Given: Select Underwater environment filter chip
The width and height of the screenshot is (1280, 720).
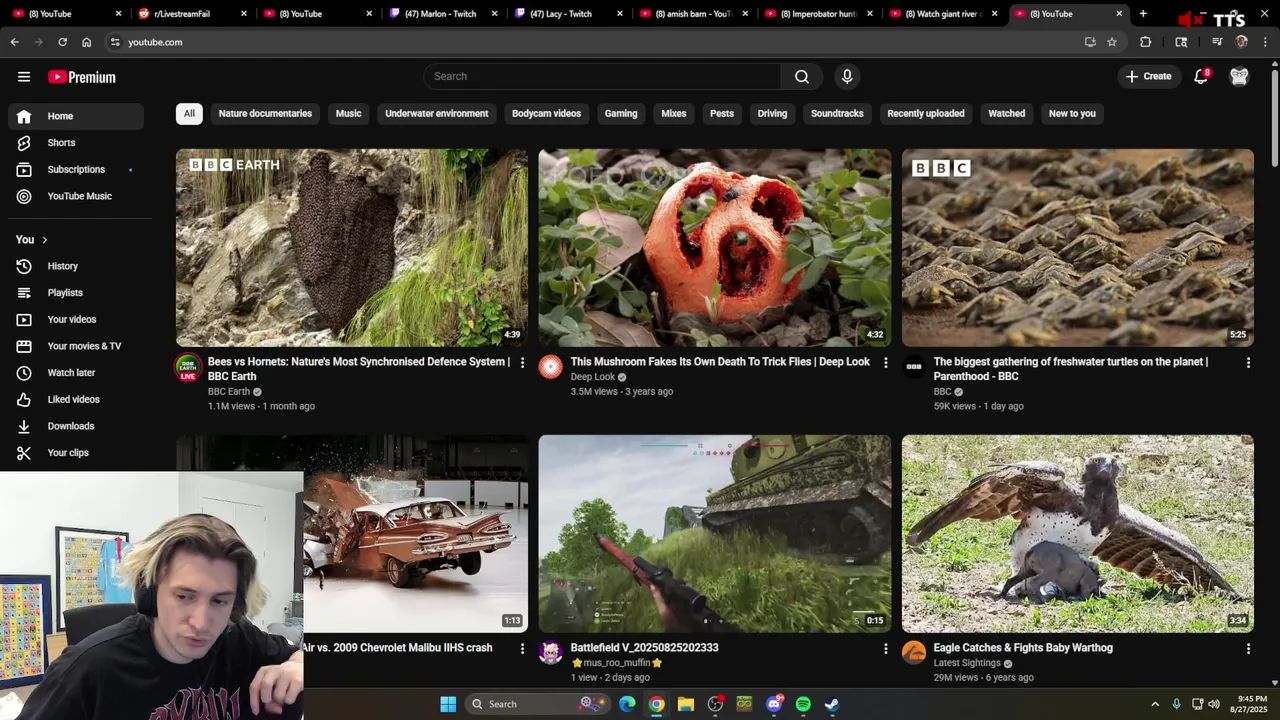Looking at the screenshot, I should [437, 113].
